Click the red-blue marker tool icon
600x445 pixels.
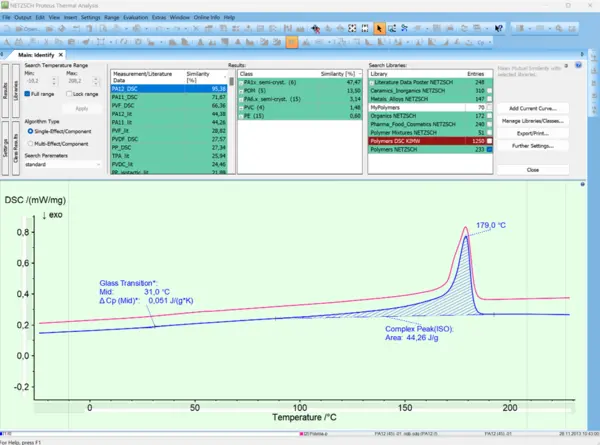pyautogui.click(x=315, y=29)
